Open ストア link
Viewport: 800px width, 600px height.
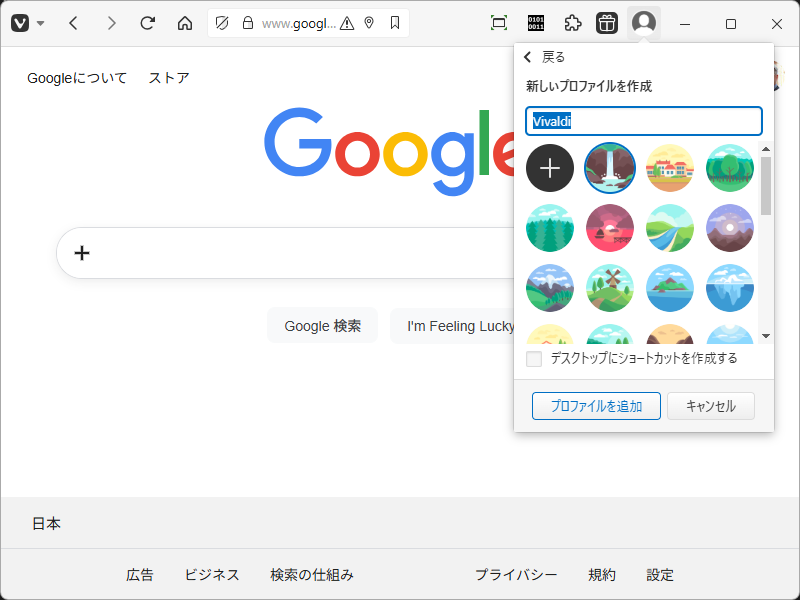click(169, 78)
